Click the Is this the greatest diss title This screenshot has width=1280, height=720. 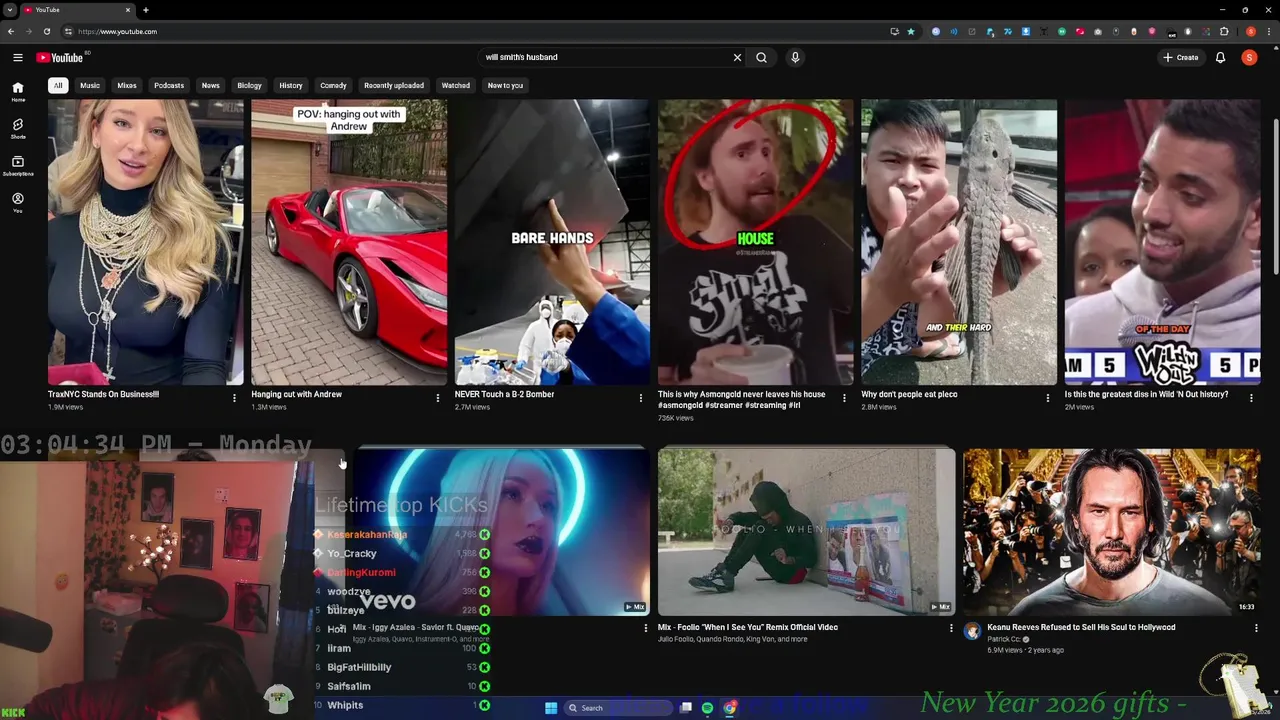1146,394
